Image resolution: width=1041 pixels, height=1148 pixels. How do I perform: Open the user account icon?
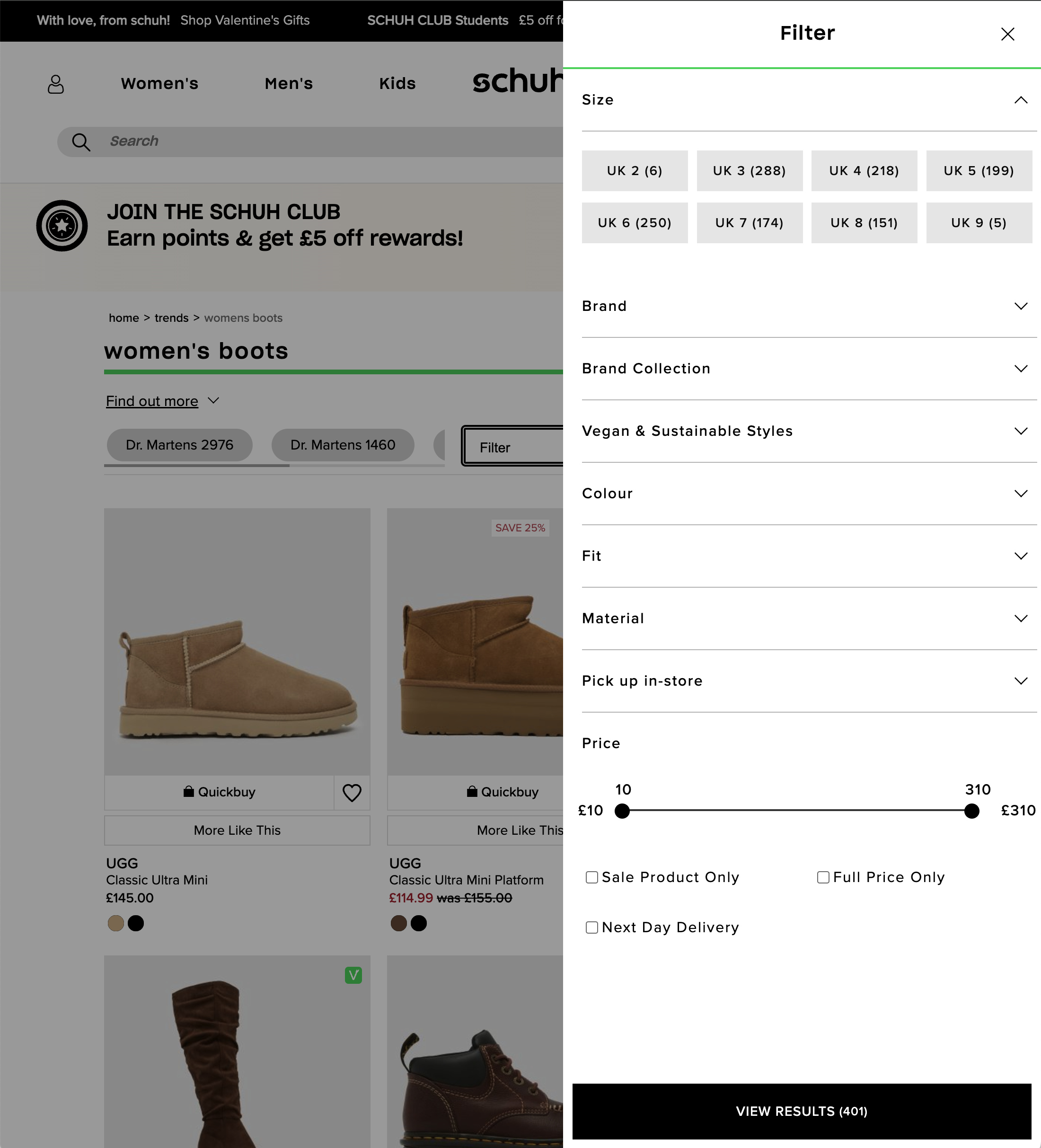click(56, 84)
